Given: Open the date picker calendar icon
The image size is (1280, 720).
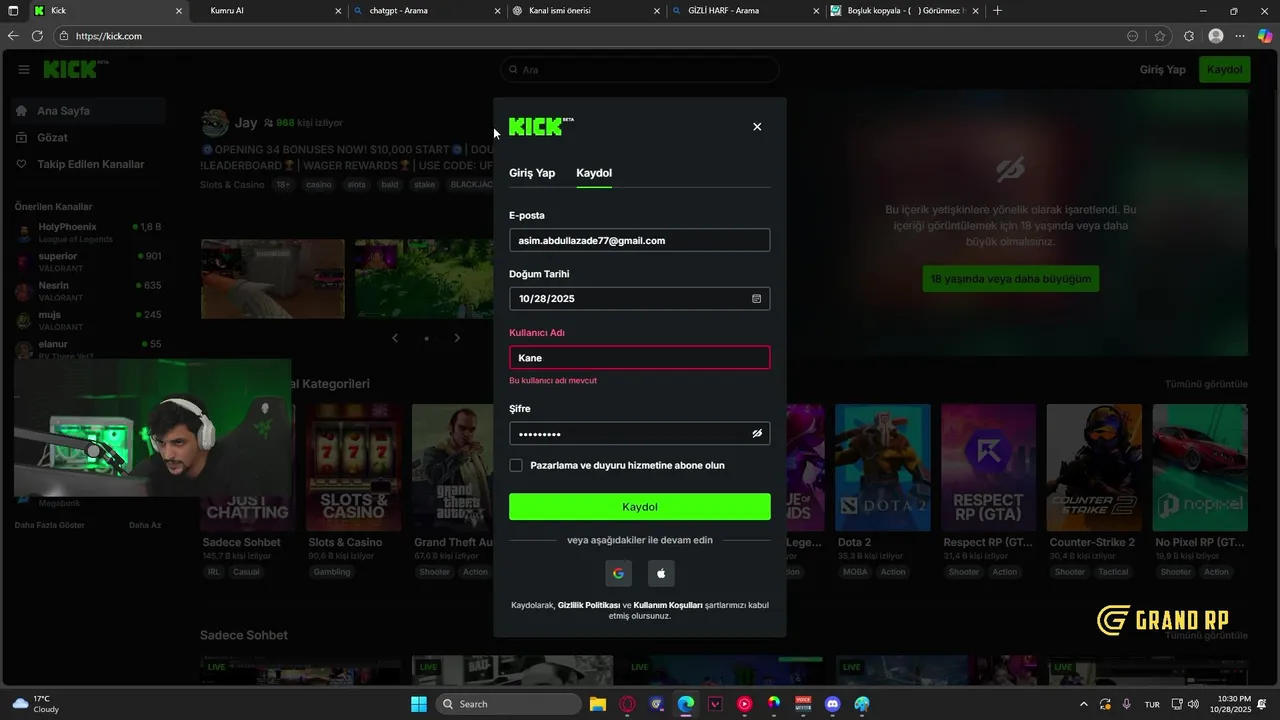Looking at the screenshot, I should [756, 298].
